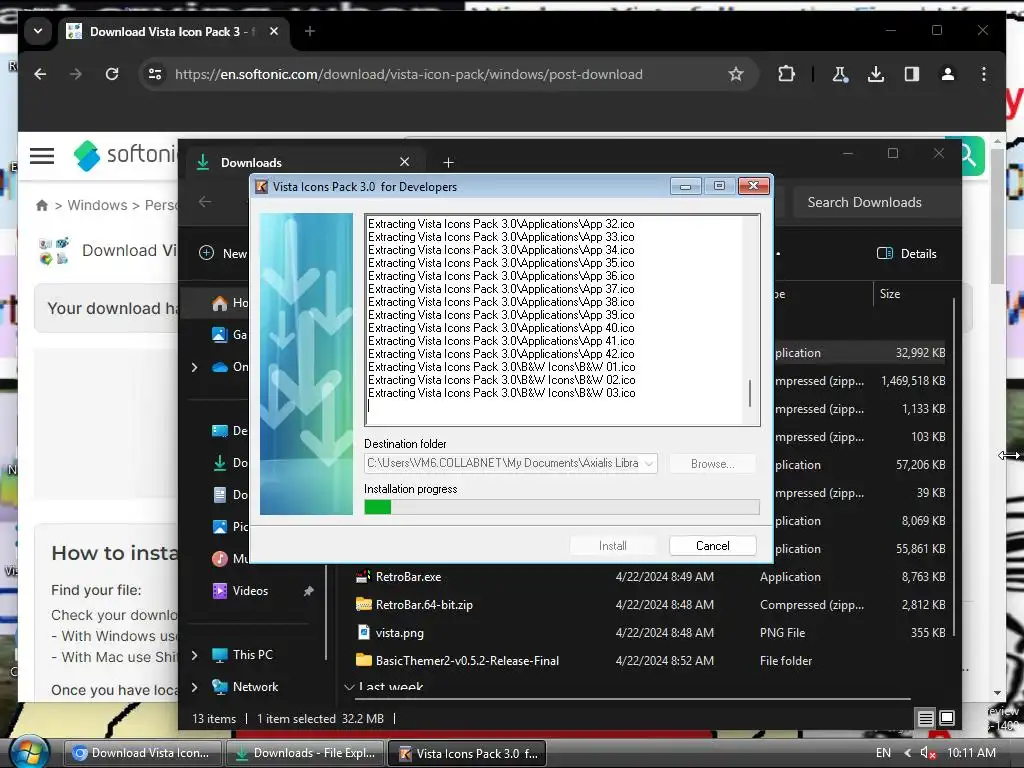
Task: Switch to Downloads File Explorer taskbar button
Action: pyautogui.click(x=305, y=753)
